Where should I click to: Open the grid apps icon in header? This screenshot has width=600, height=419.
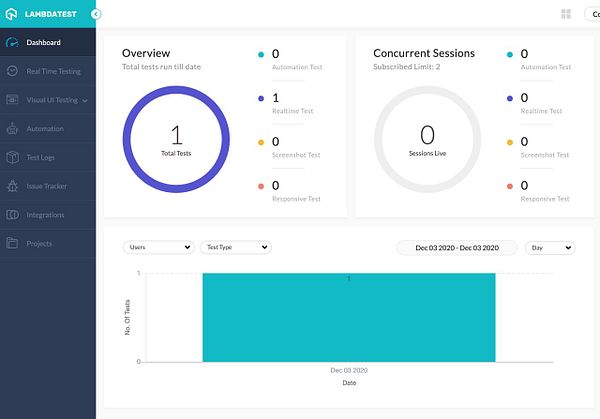click(566, 14)
